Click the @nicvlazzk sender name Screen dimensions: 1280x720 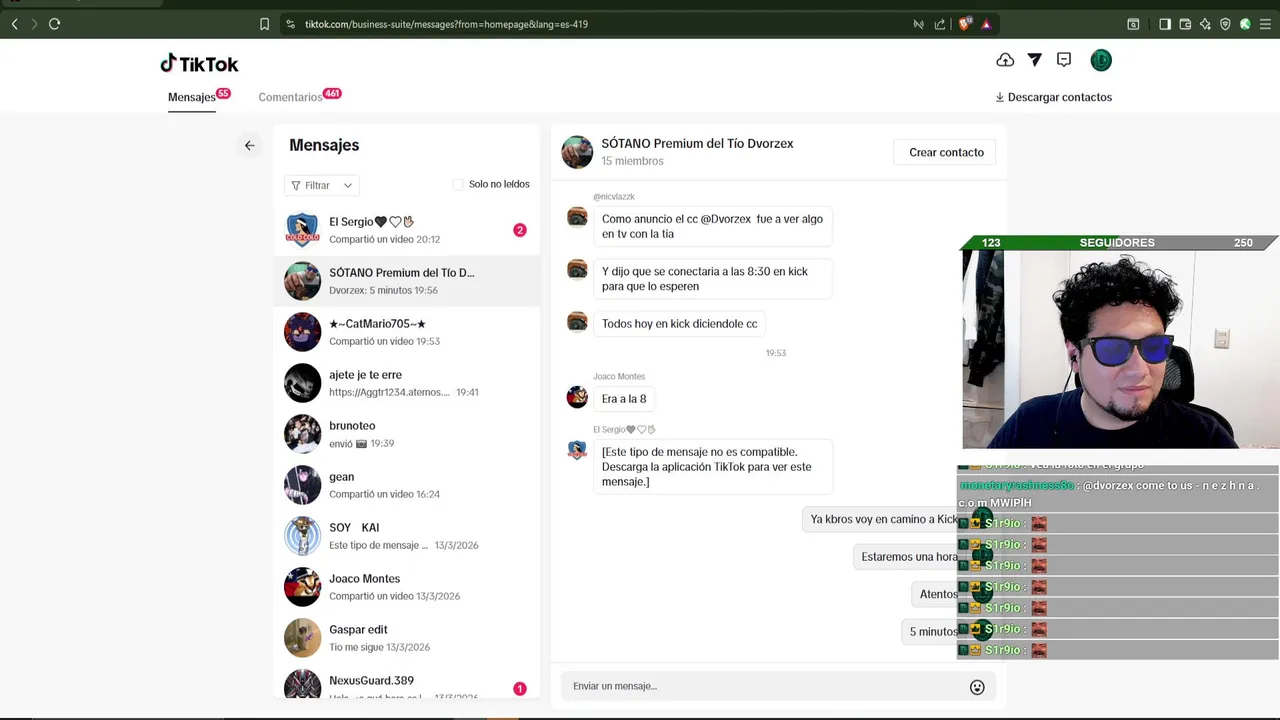click(x=614, y=197)
